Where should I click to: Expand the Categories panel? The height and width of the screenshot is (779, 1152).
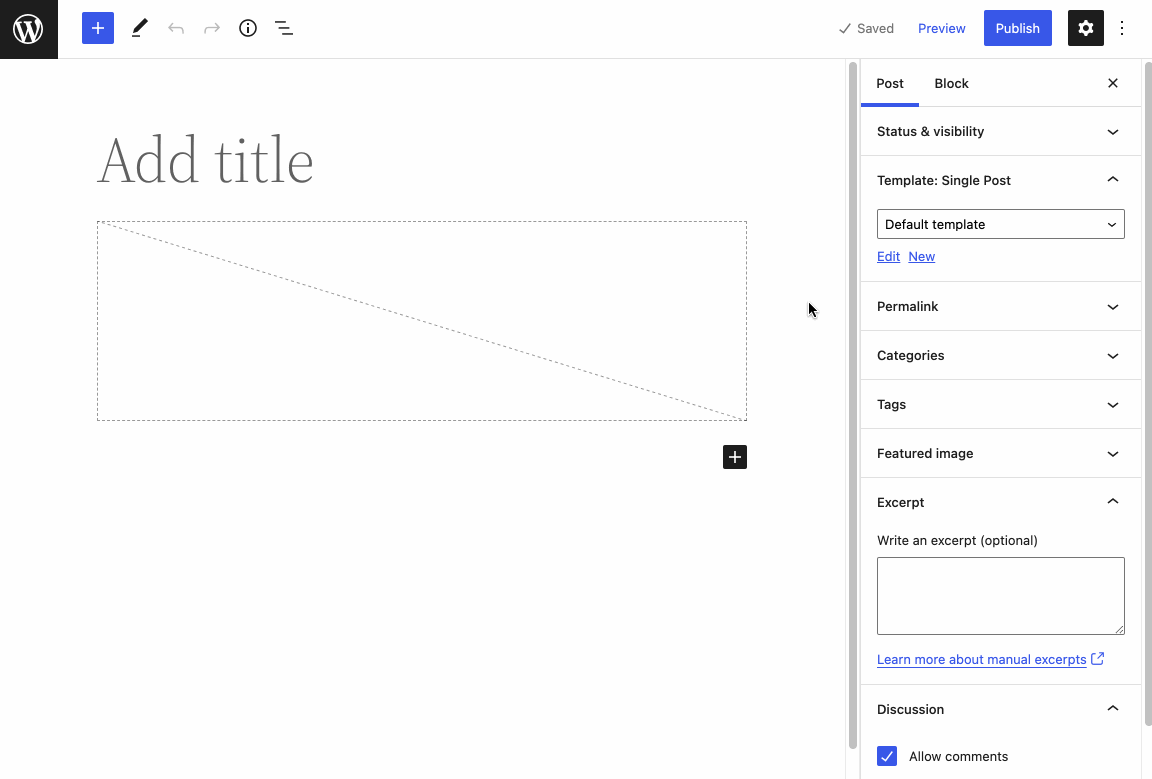tap(1000, 355)
